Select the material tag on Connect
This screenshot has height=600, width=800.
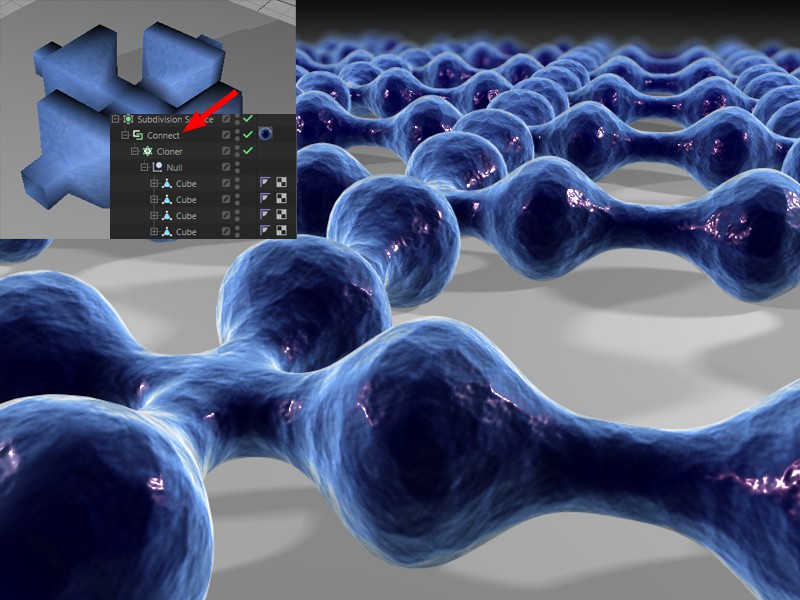pos(265,134)
